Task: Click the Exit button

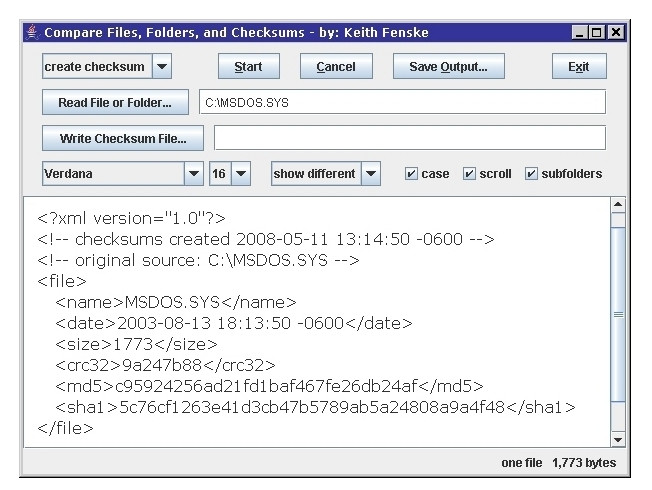Action: tap(579, 66)
